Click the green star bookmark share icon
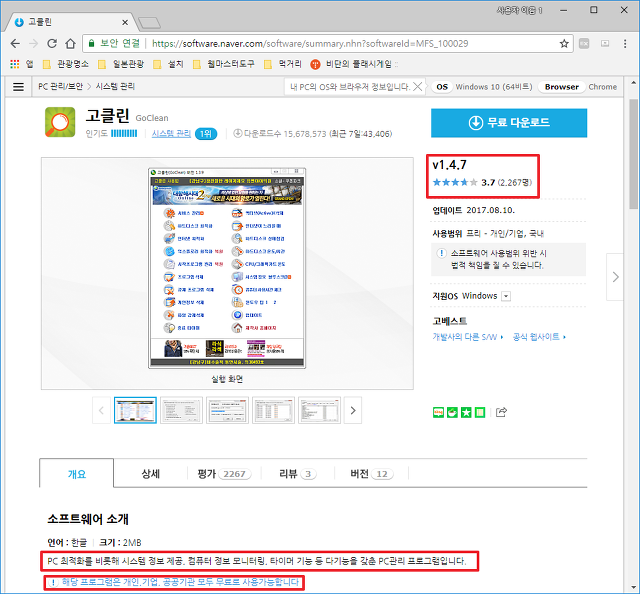The image size is (640, 594). (466, 412)
